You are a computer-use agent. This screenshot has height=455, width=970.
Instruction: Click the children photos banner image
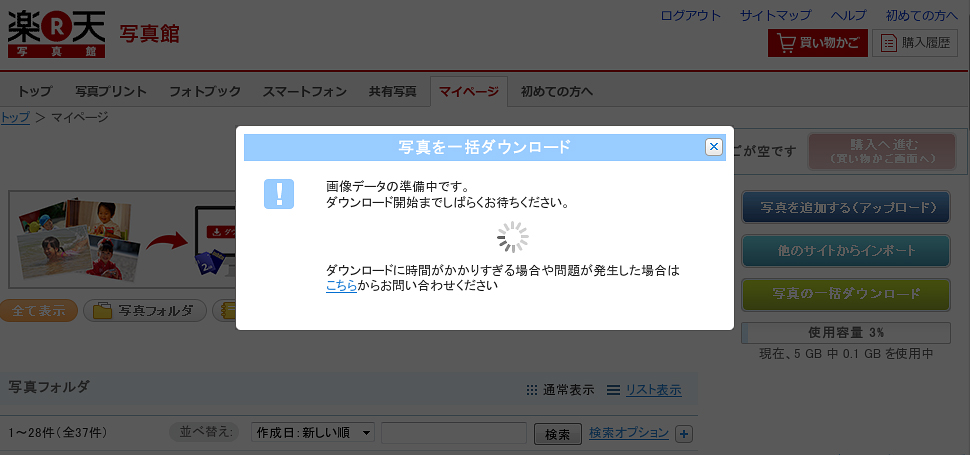click(x=122, y=240)
